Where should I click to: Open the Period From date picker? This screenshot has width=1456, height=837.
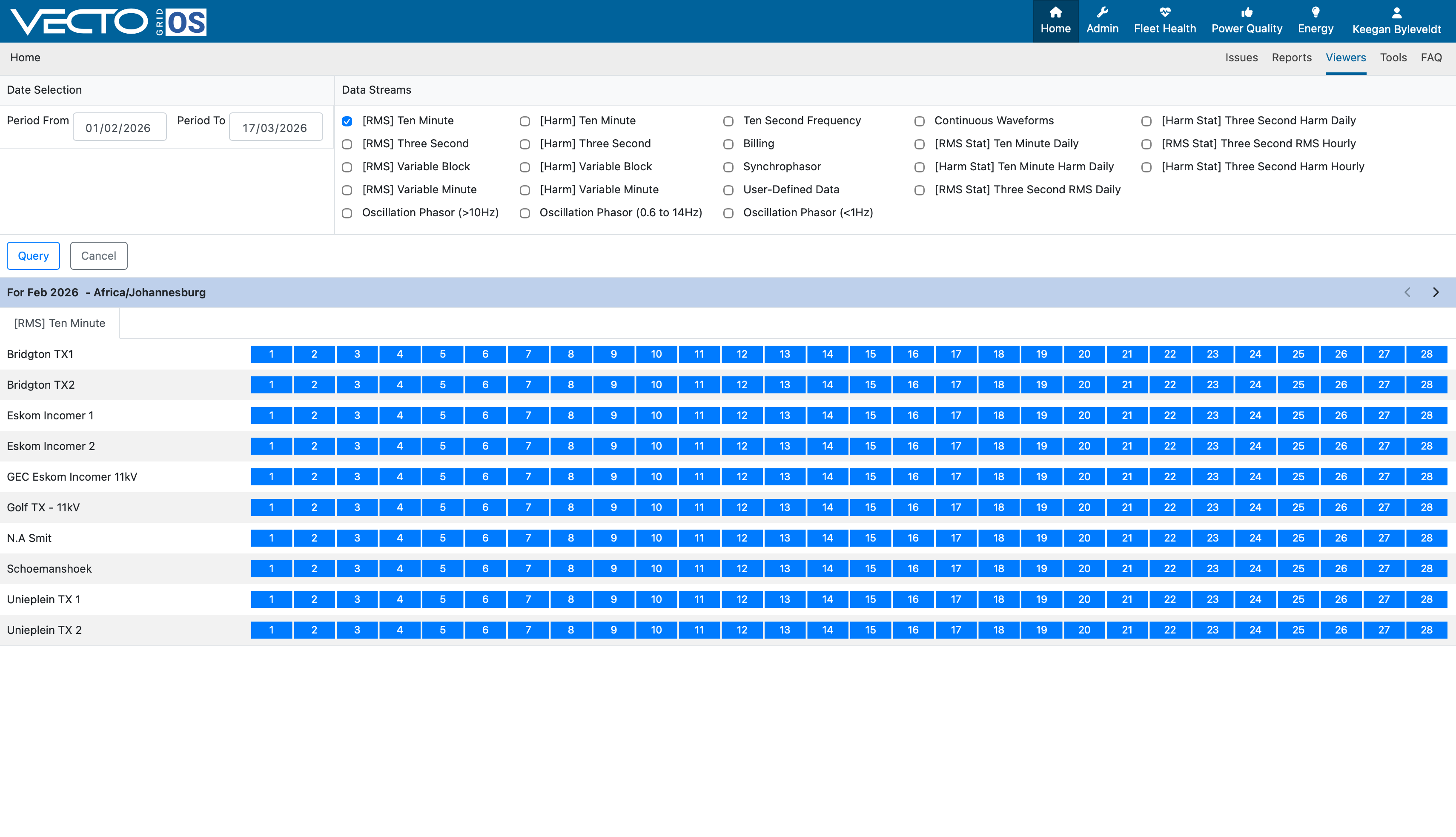click(x=120, y=127)
